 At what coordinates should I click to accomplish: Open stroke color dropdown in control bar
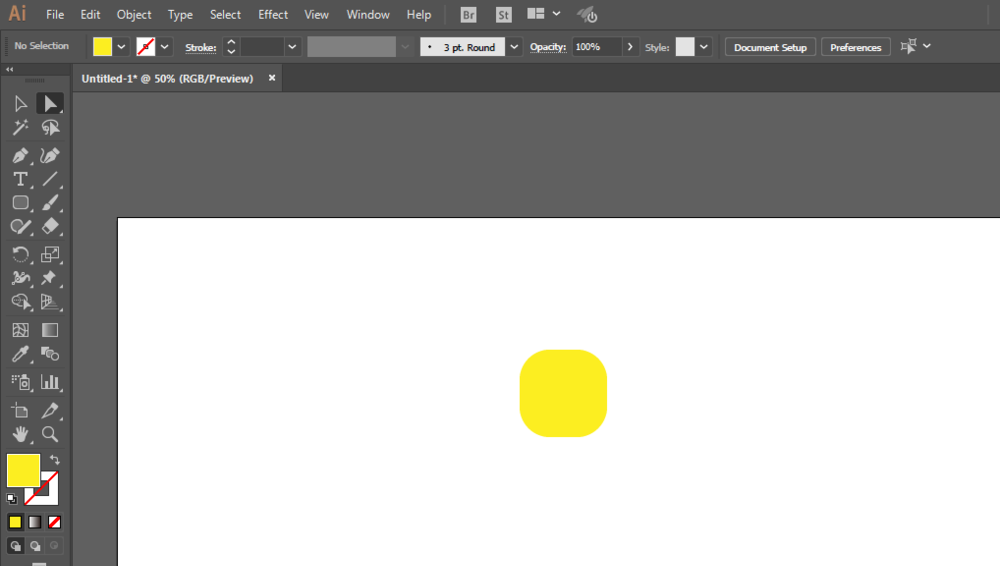[165, 47]
